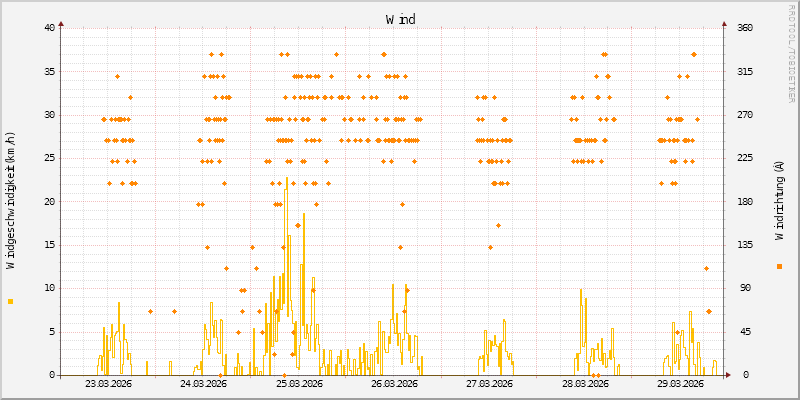800x400 pixels.
Task: Select the Windgeschwindigkeit (km/h) axis label
Action: pyautogui.click(x=11, y=200)
